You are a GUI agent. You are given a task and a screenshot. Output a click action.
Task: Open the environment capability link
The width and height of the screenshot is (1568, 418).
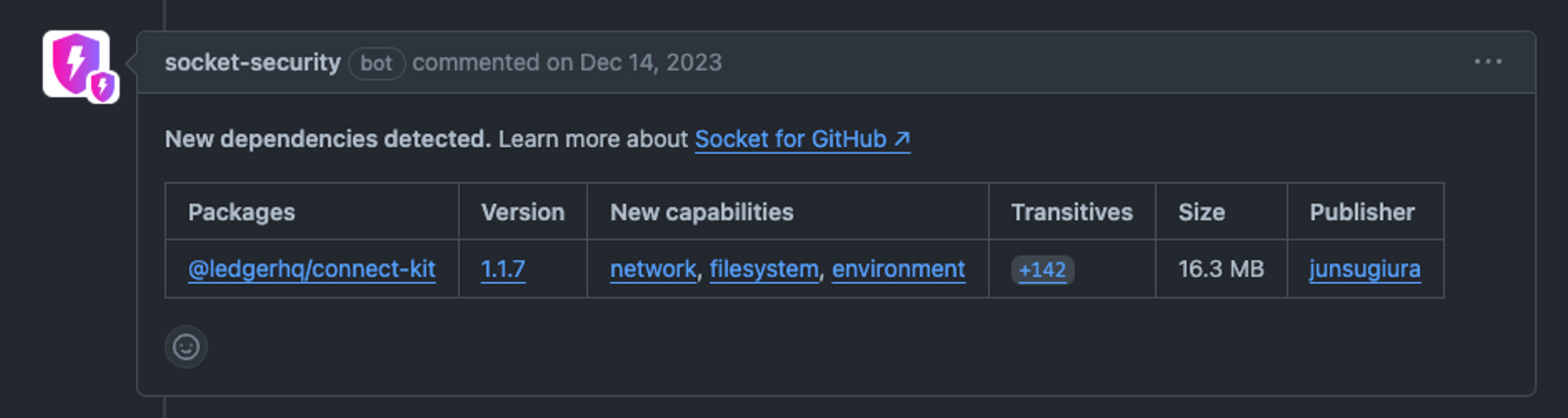pos(898,269)
